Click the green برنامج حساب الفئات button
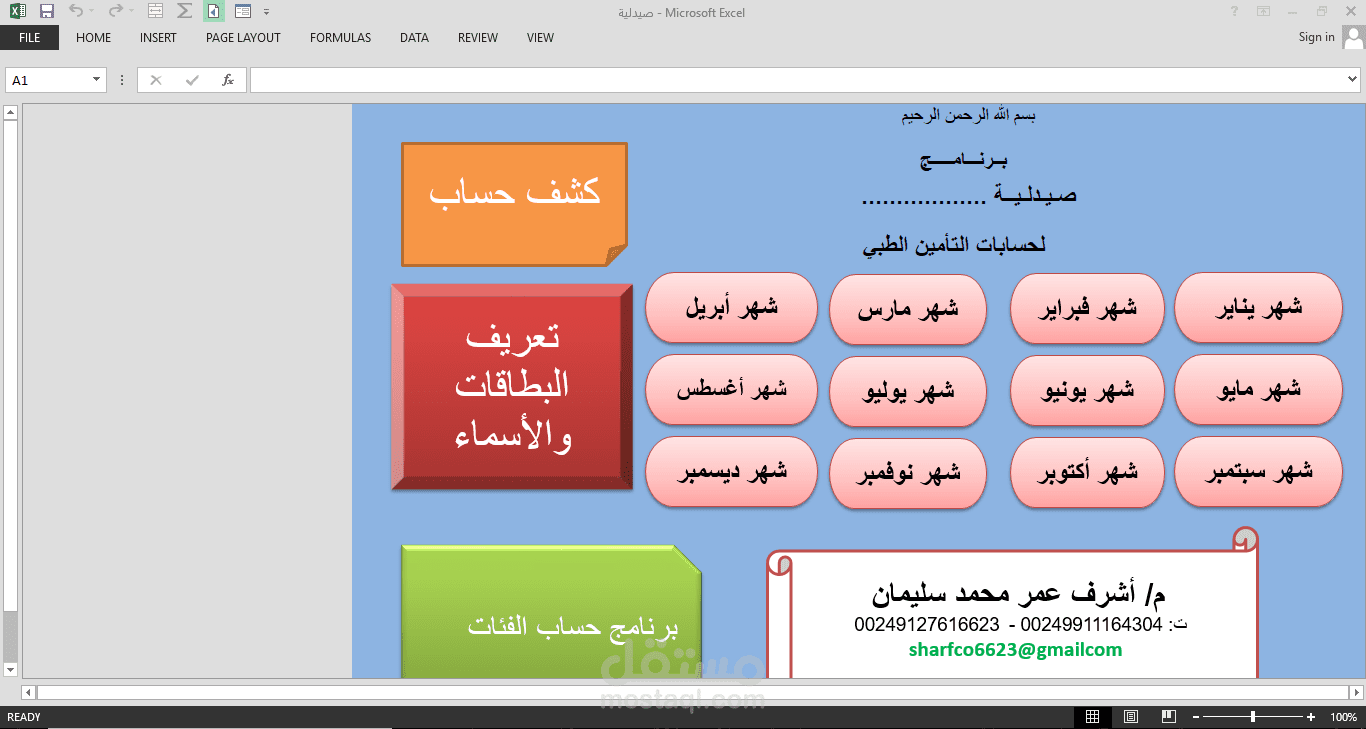 tap(551, 612)
